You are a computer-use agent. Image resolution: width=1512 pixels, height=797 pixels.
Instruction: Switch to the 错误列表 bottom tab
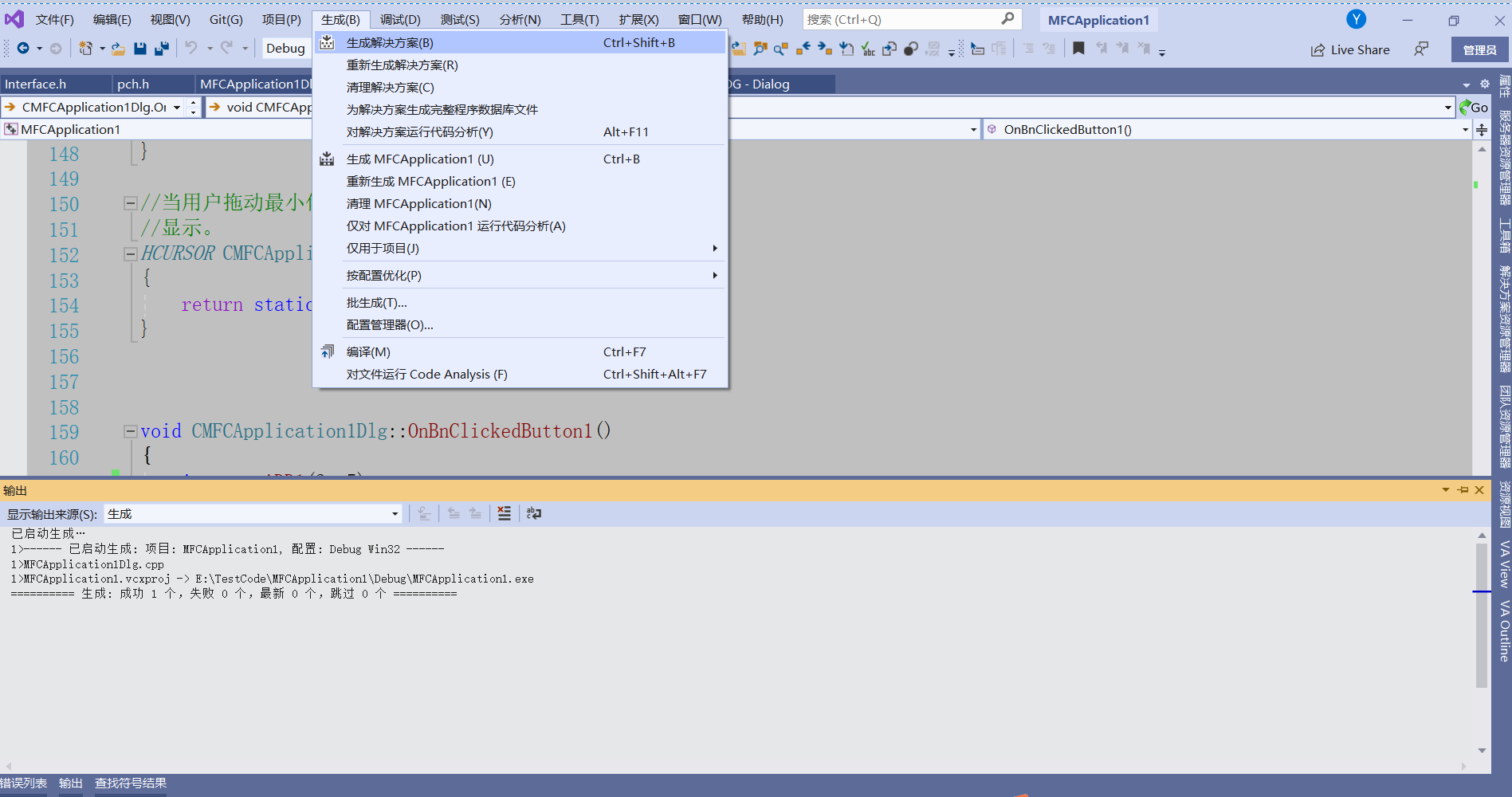[24, 783]
